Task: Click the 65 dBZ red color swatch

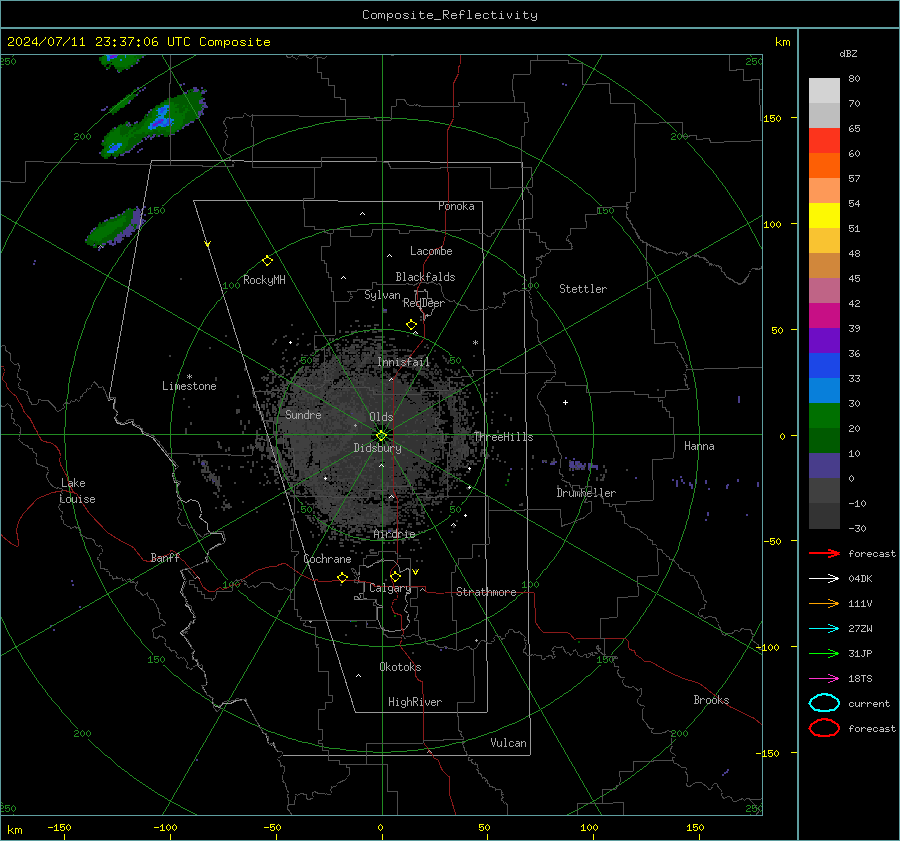Action: [x=824, y=141]
